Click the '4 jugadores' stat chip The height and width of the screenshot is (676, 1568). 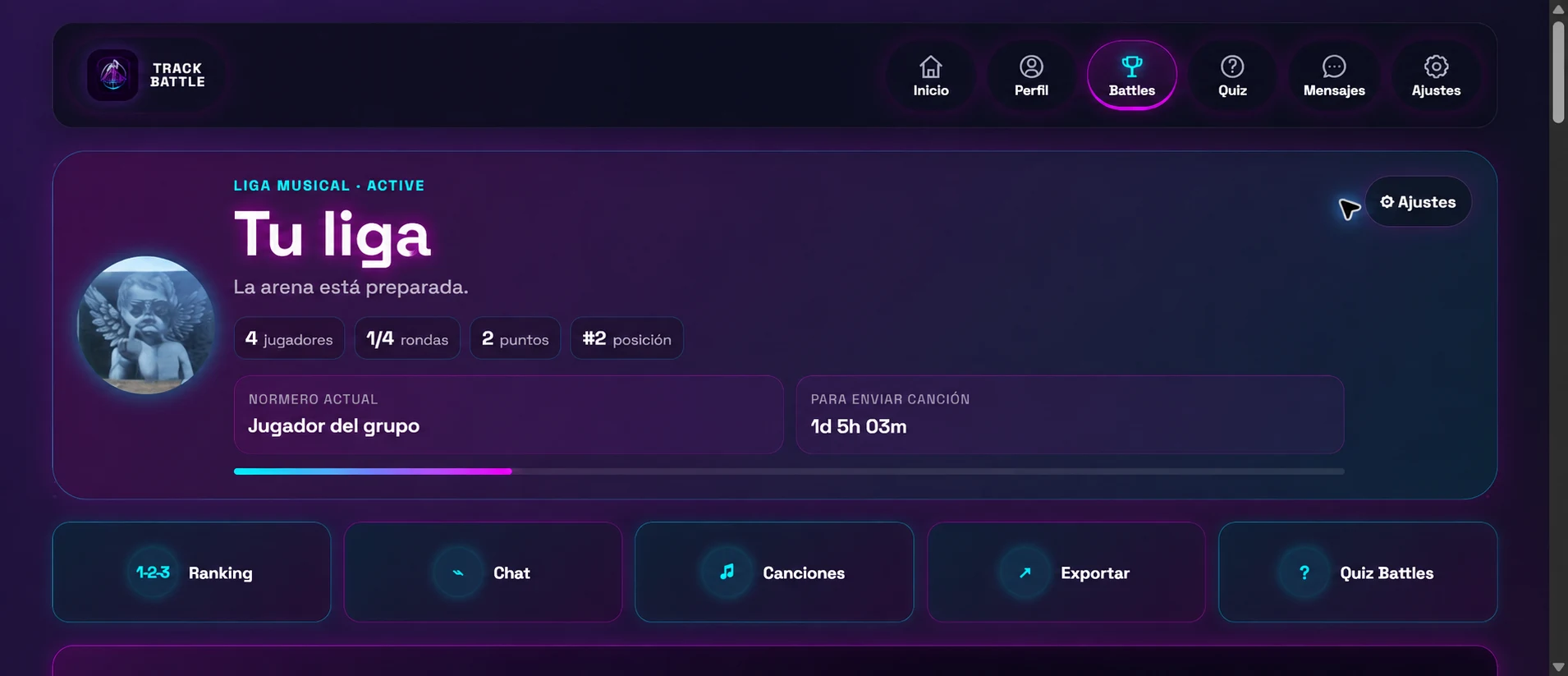pyautogui.click(x=289, y=338)
